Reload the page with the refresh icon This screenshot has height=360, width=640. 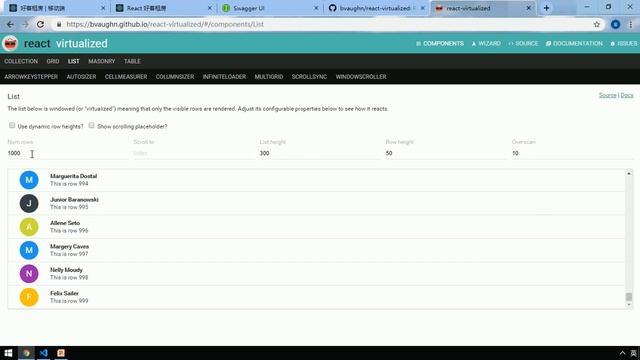coord(40,24)
